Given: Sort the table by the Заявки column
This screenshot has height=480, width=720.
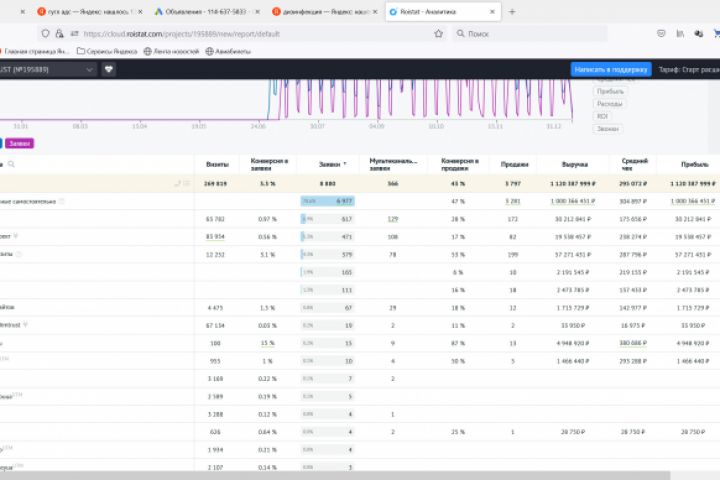Looking at the screenshot, I should point(327,163).
